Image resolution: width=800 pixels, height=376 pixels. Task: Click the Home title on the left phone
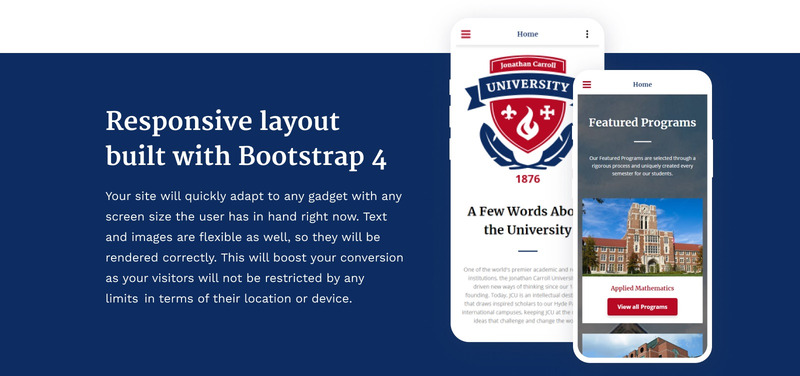tap(527, 34)
